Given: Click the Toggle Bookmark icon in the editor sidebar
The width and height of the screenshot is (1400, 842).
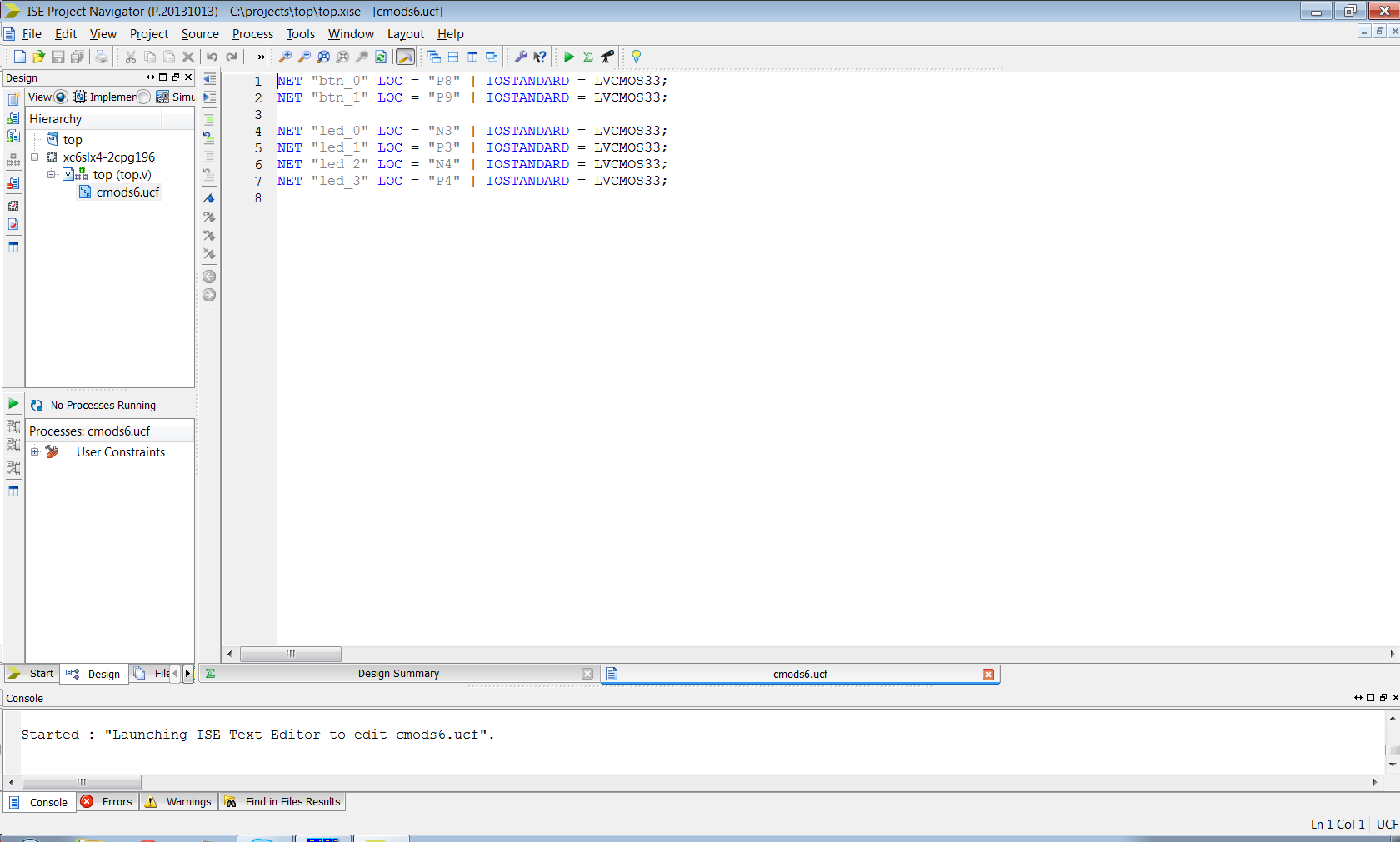Looking at the screenshot, I should point(209,198).
